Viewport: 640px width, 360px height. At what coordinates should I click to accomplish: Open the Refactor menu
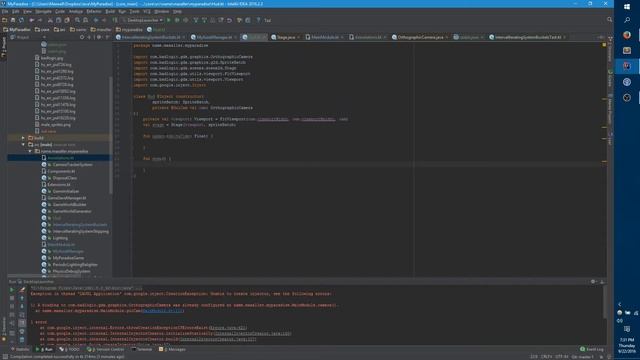click(94, 11)
